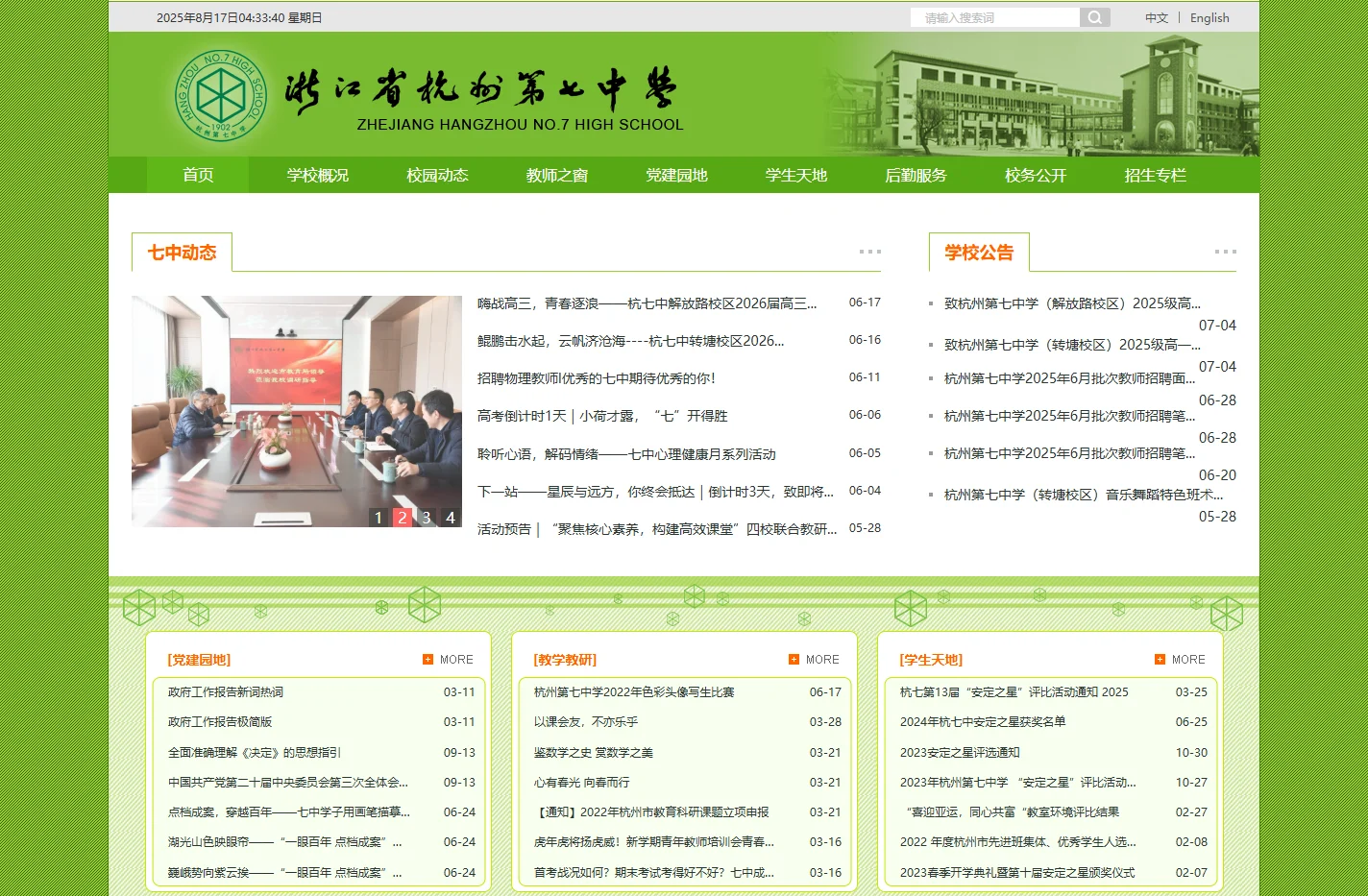Show slide 3 in the slideshow
Image resolution: width=1368 pixels, height=896 pixels.
[x=427, y=518]
